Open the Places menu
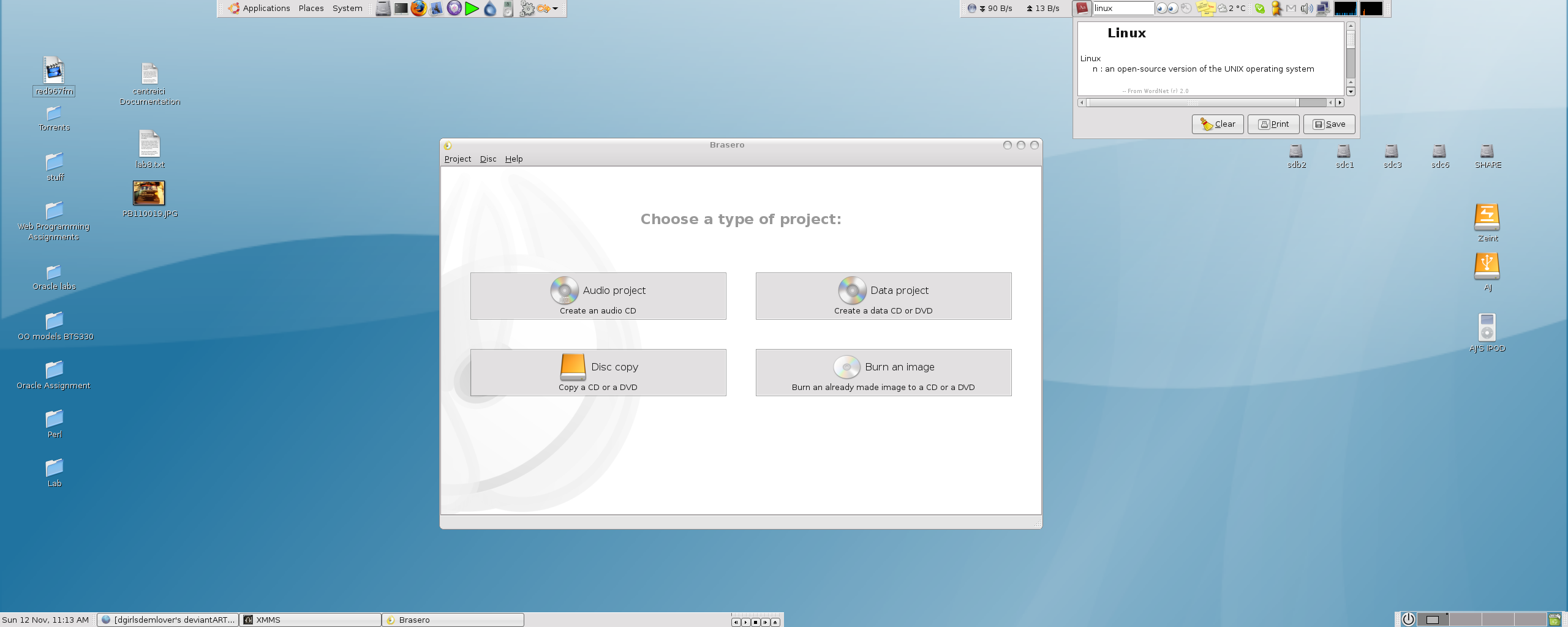Image resolution: width=1568 pixels, height=627 pixels. click(x=311, y=9)
